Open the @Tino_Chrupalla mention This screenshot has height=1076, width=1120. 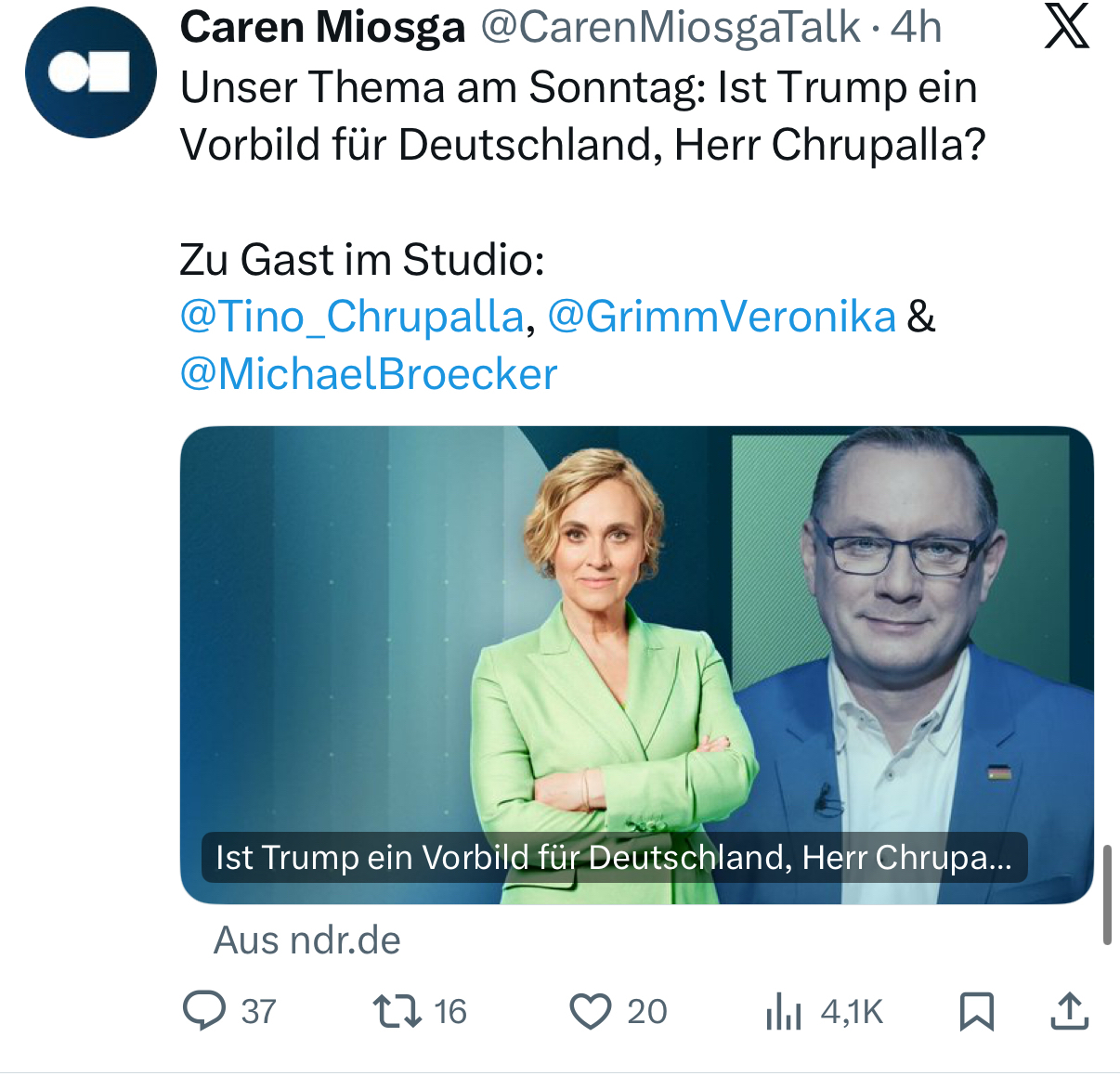pyautogui.click(x=353, y=317)
